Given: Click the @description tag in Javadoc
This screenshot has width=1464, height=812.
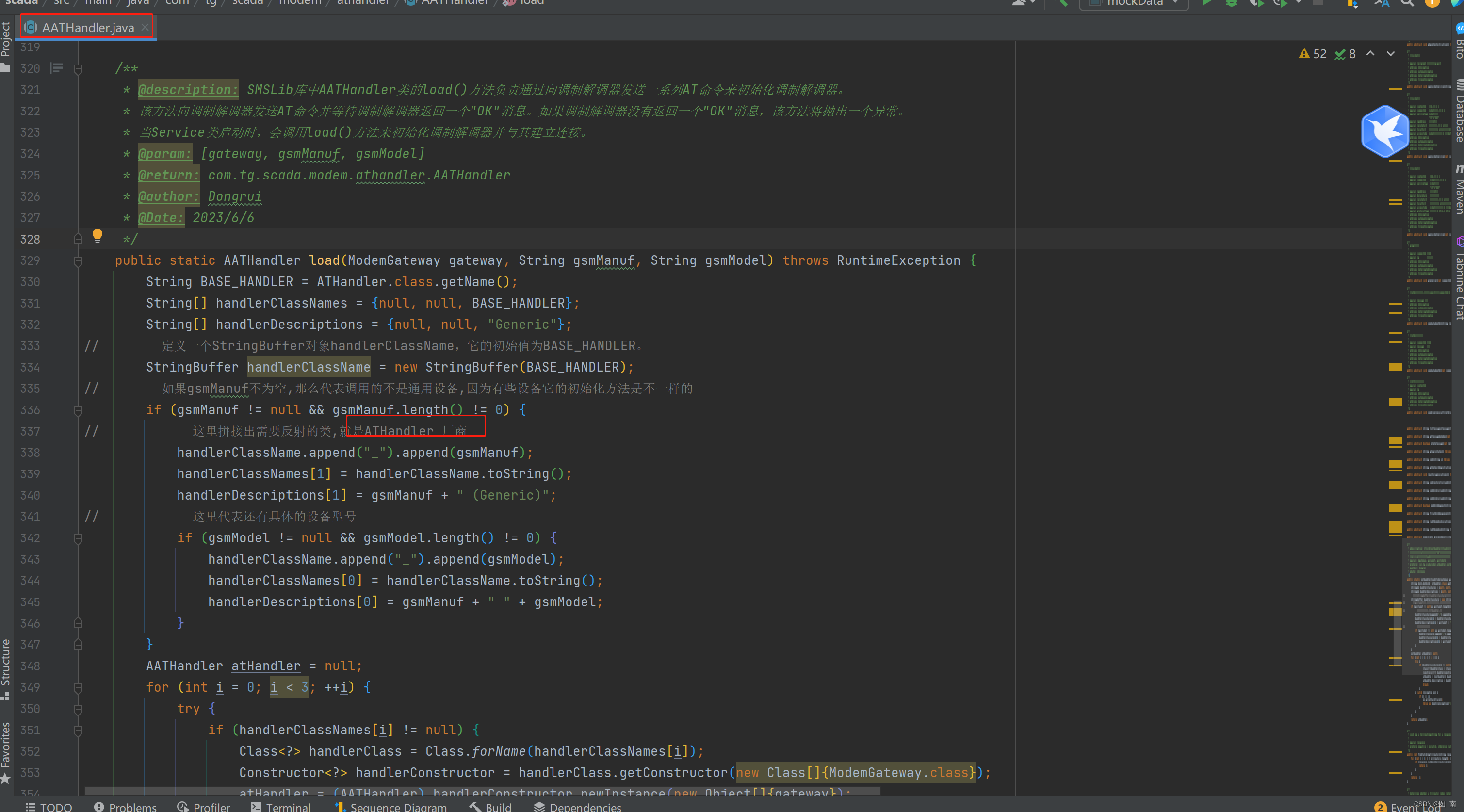Looking at the screenshot, I should pos(188,90).
